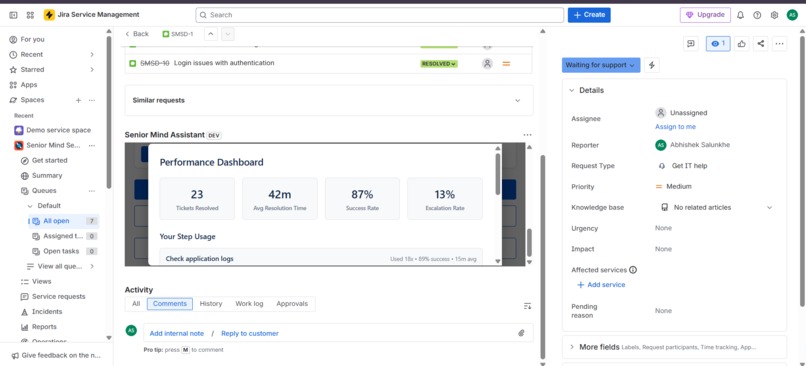Open the notifications bell
The width and height of the screenshot is (806, 366).
(740, 15)
